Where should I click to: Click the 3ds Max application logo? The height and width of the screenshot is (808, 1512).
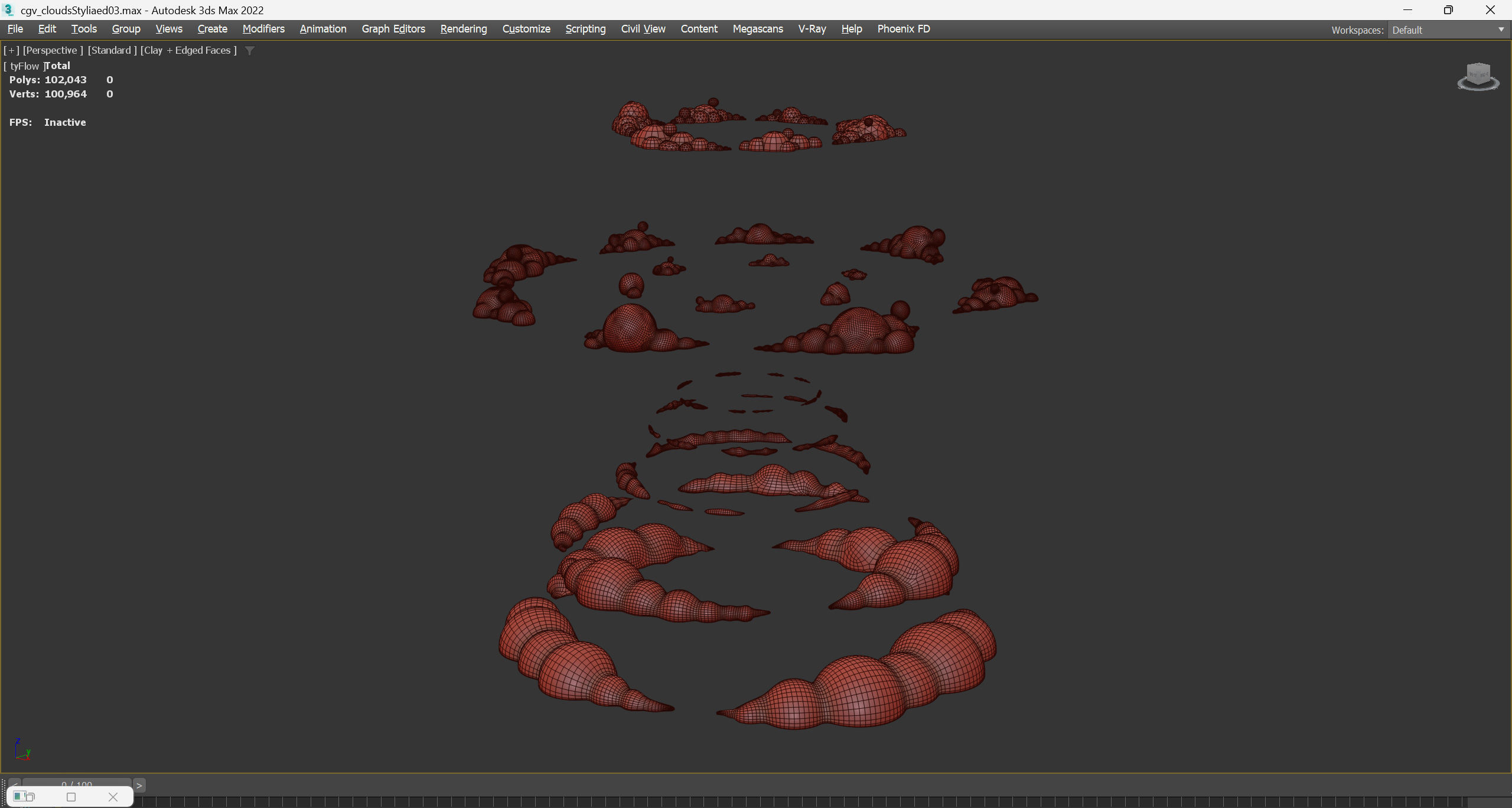point(8,10)
